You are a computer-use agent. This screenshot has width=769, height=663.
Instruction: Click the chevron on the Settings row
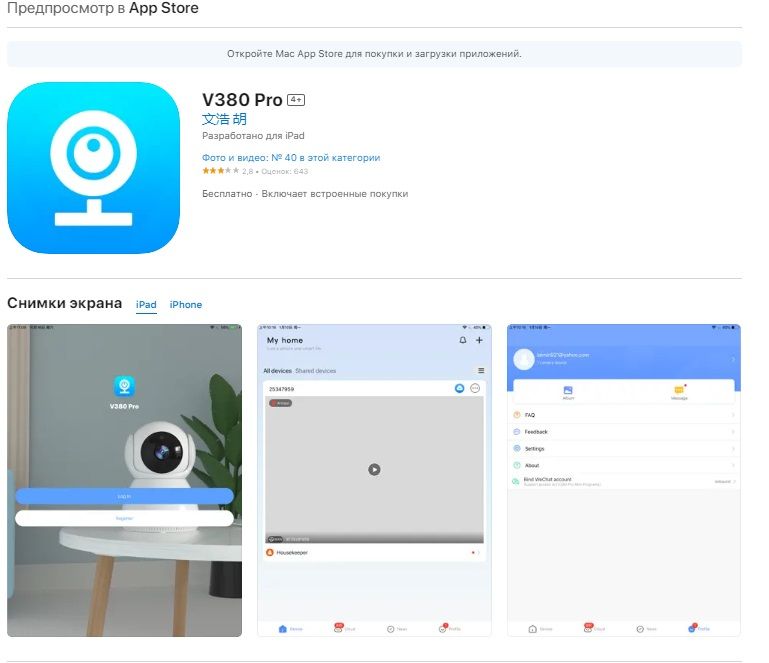733,449
